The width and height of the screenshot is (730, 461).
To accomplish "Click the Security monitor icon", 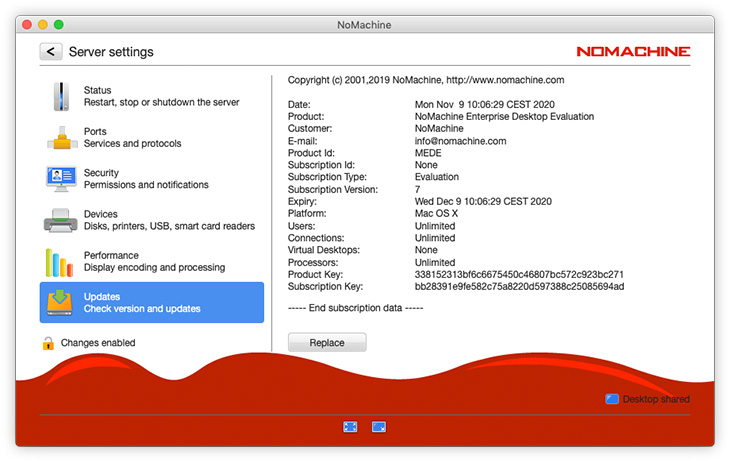I will [61, 179].
